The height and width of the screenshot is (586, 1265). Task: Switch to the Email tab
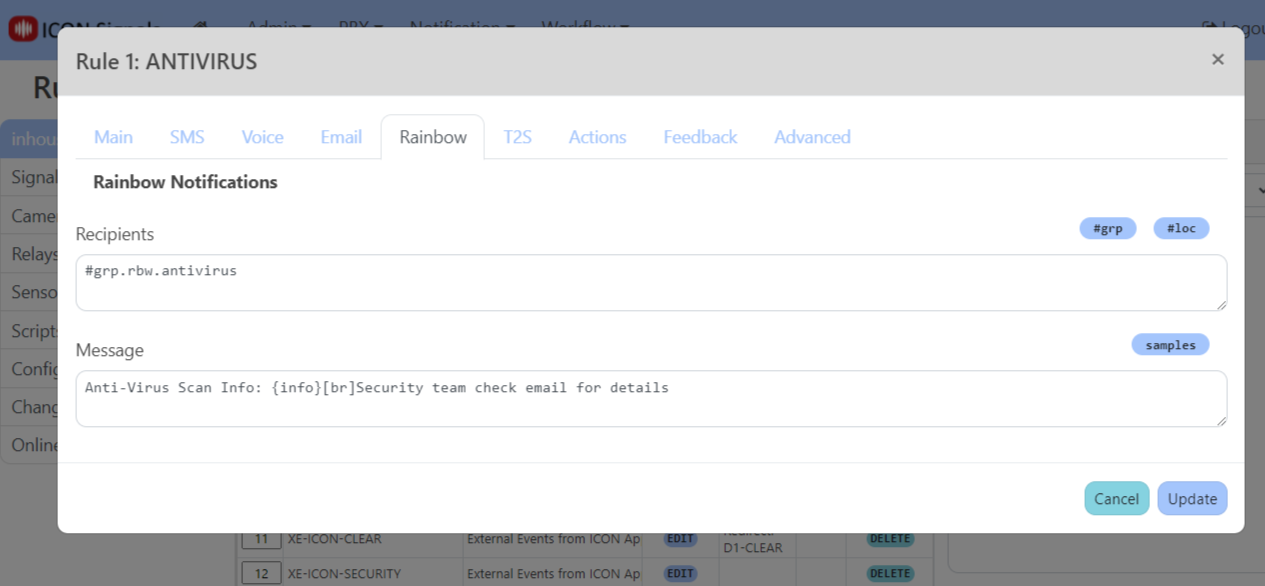click(x=341, y=137)
